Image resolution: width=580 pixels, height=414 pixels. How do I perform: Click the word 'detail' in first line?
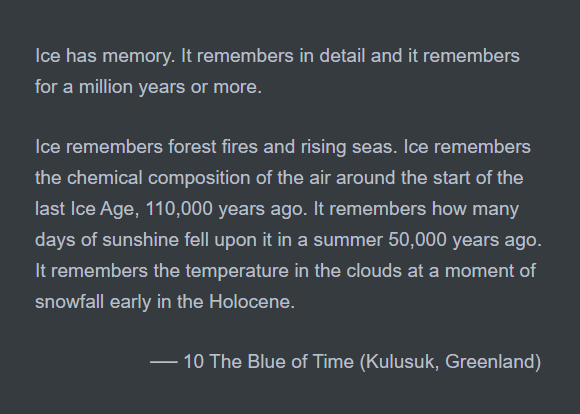coord(342,56)
